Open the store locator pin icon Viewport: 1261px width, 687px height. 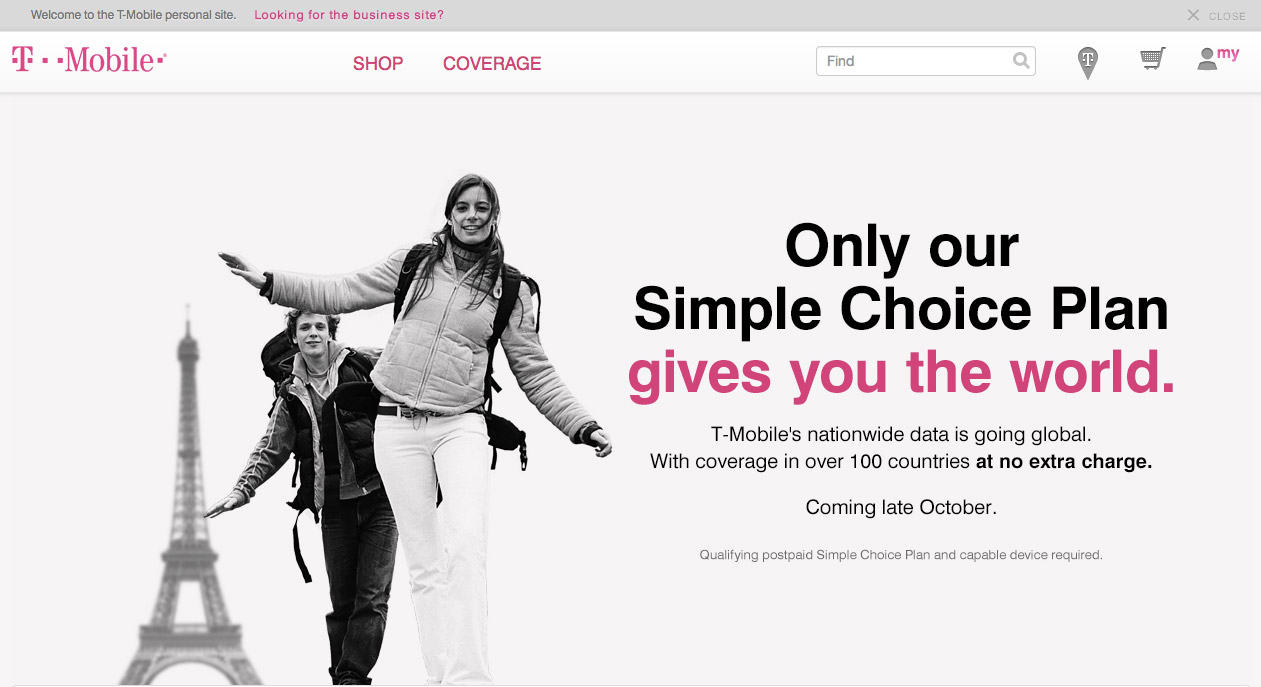tap(1087, 63)
